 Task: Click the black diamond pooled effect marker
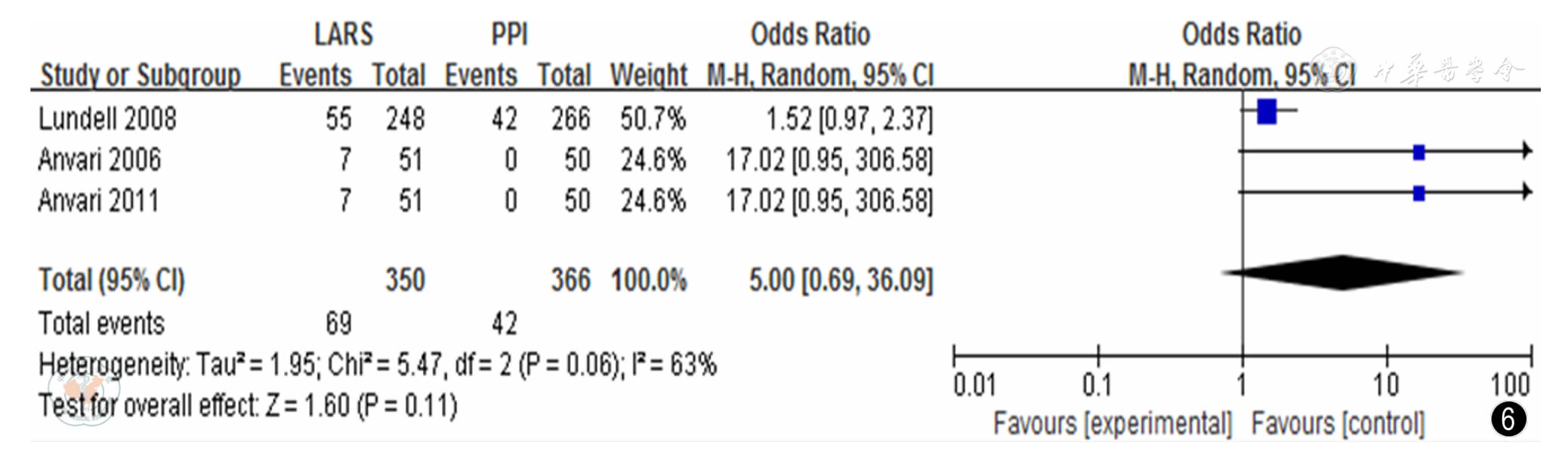coord(1342,272)
